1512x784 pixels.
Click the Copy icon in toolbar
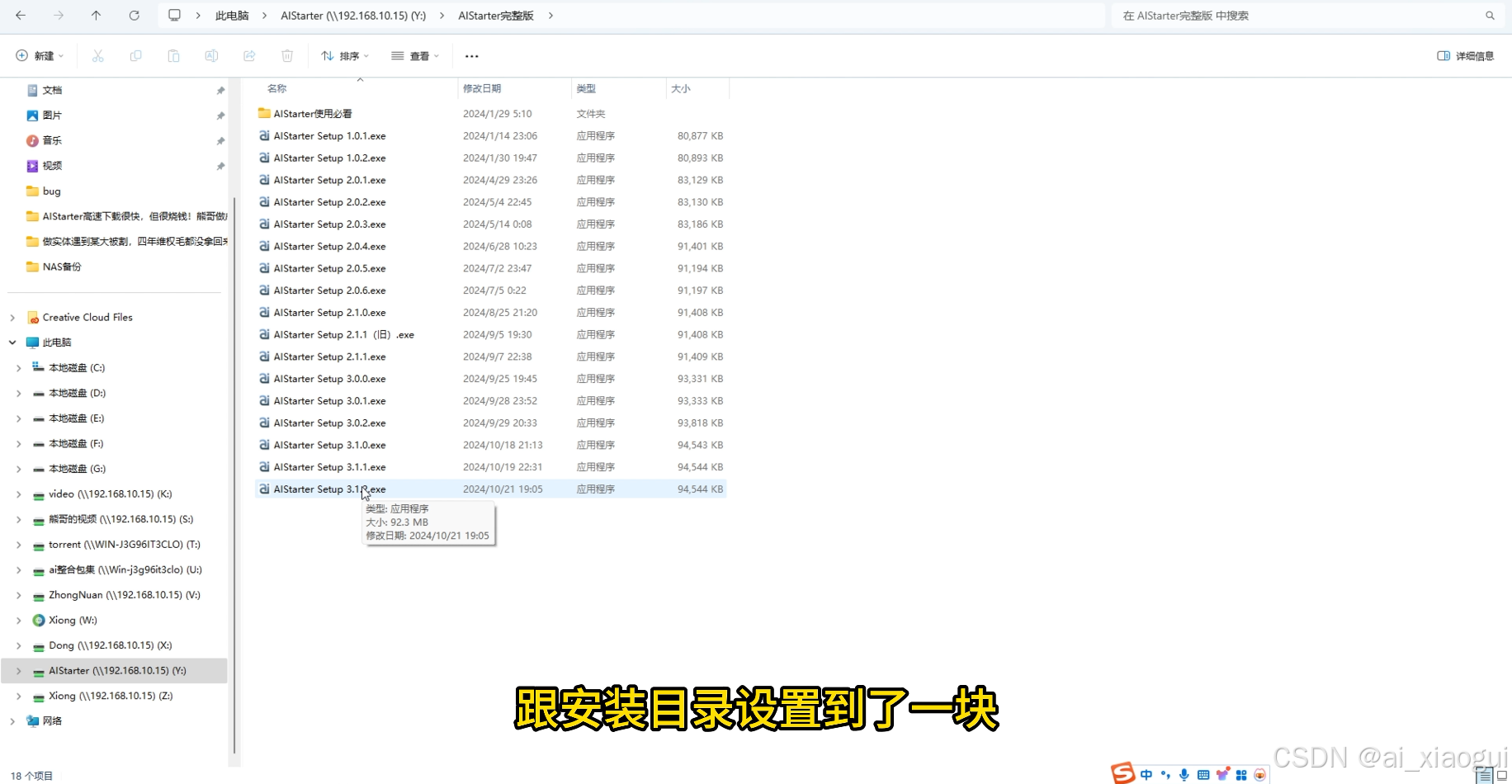pyautogui.click(x=135, y=56)
